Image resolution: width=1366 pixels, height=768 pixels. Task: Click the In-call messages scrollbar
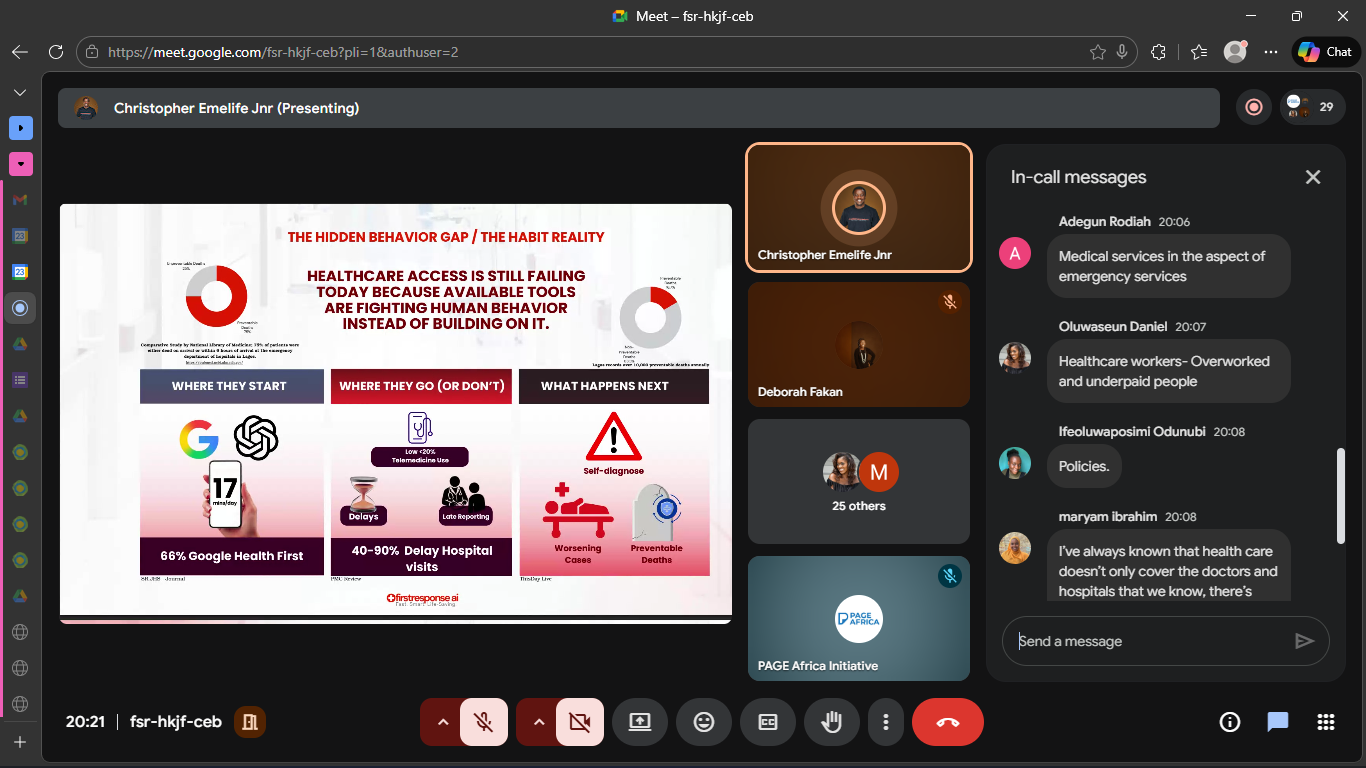[1341, 497]
